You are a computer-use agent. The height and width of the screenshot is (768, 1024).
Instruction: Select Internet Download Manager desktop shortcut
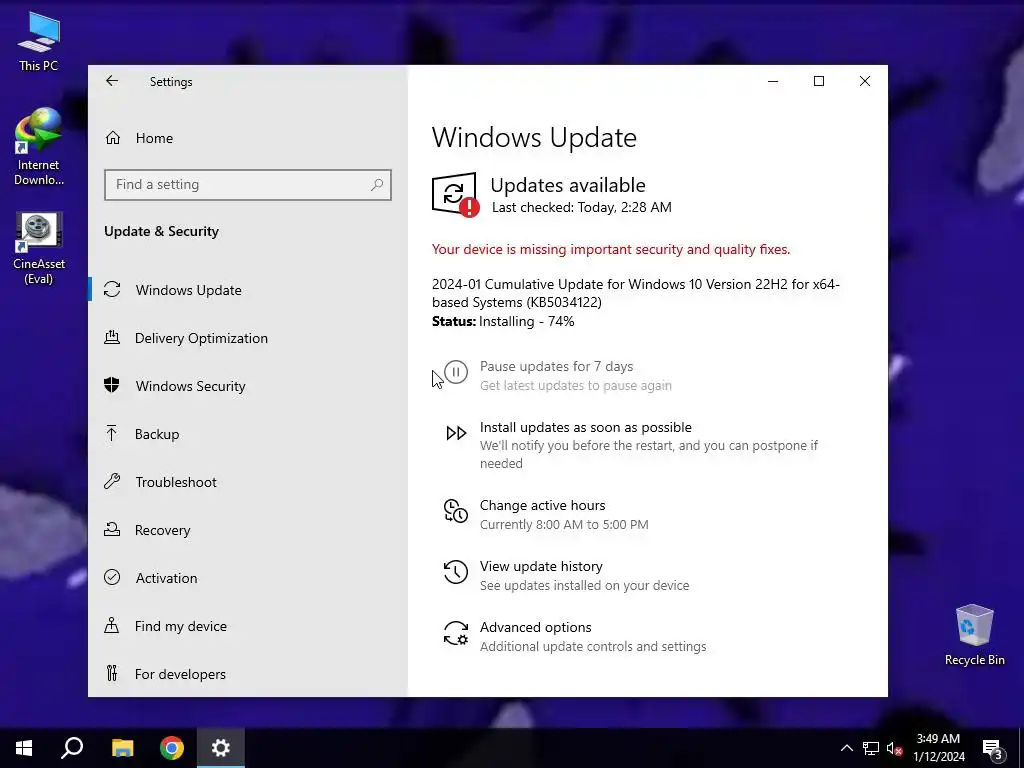(39, 148)
